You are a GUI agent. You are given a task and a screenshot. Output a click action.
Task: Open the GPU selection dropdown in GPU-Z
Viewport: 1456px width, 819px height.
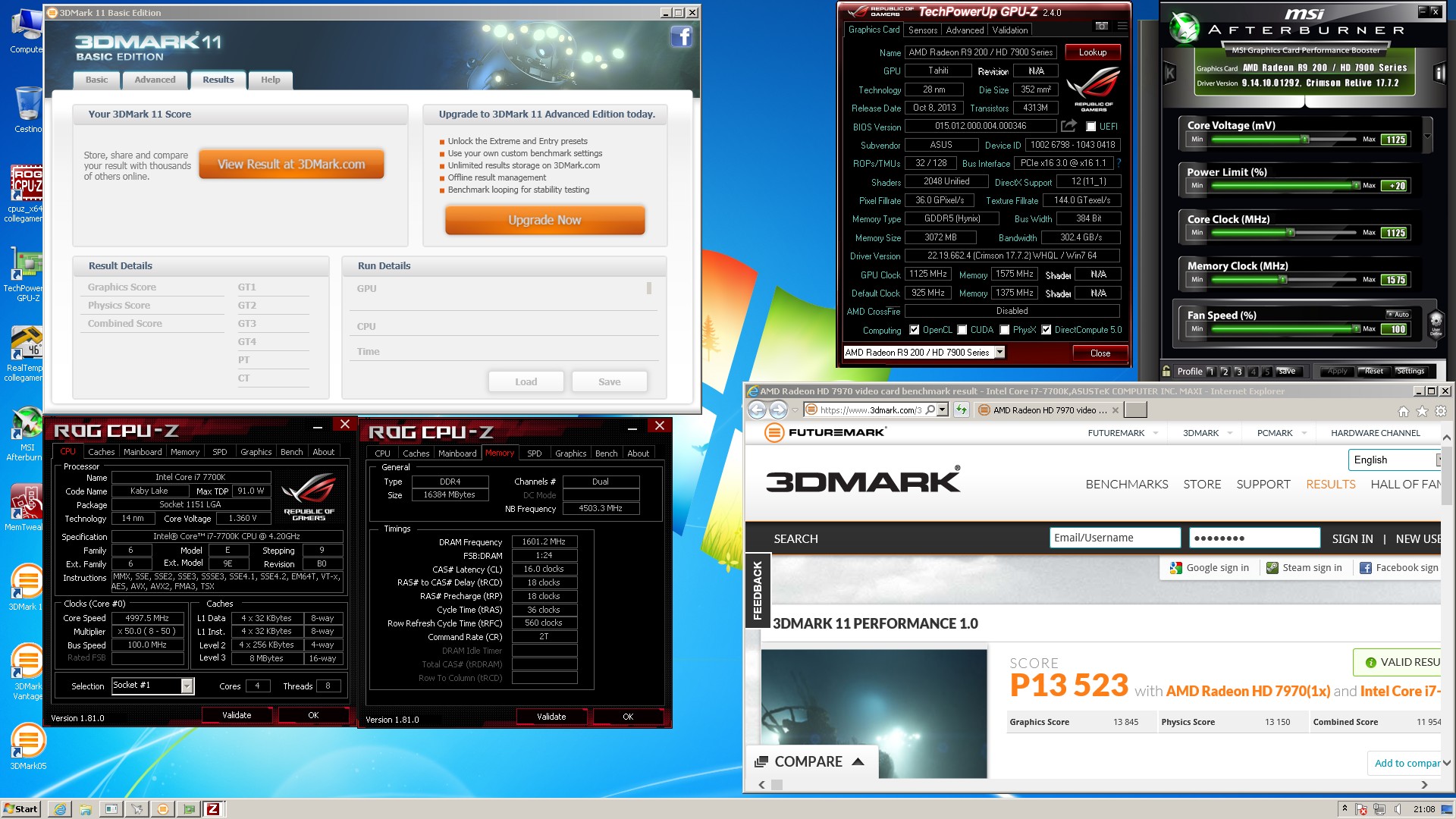(x=999, y=352)
